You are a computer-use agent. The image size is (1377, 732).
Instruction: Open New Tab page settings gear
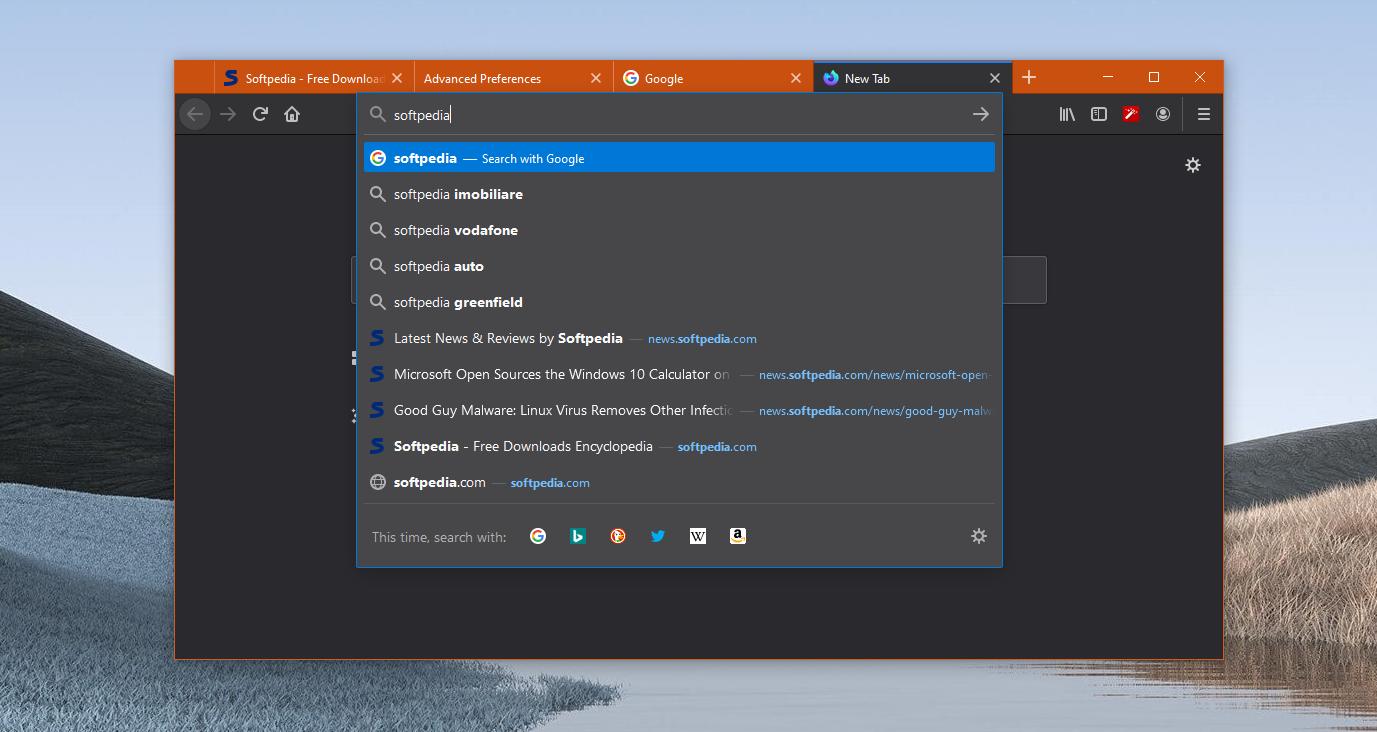point(1193,165)
